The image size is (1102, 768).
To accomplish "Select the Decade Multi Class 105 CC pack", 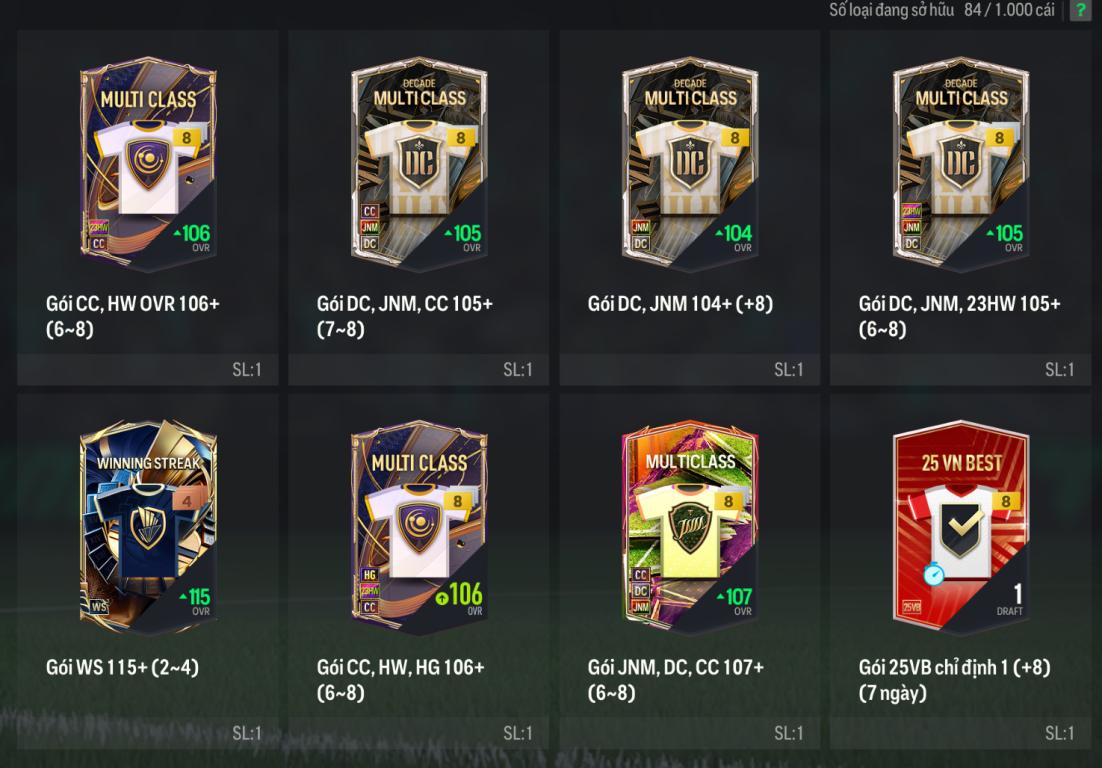I will [419, 164].
